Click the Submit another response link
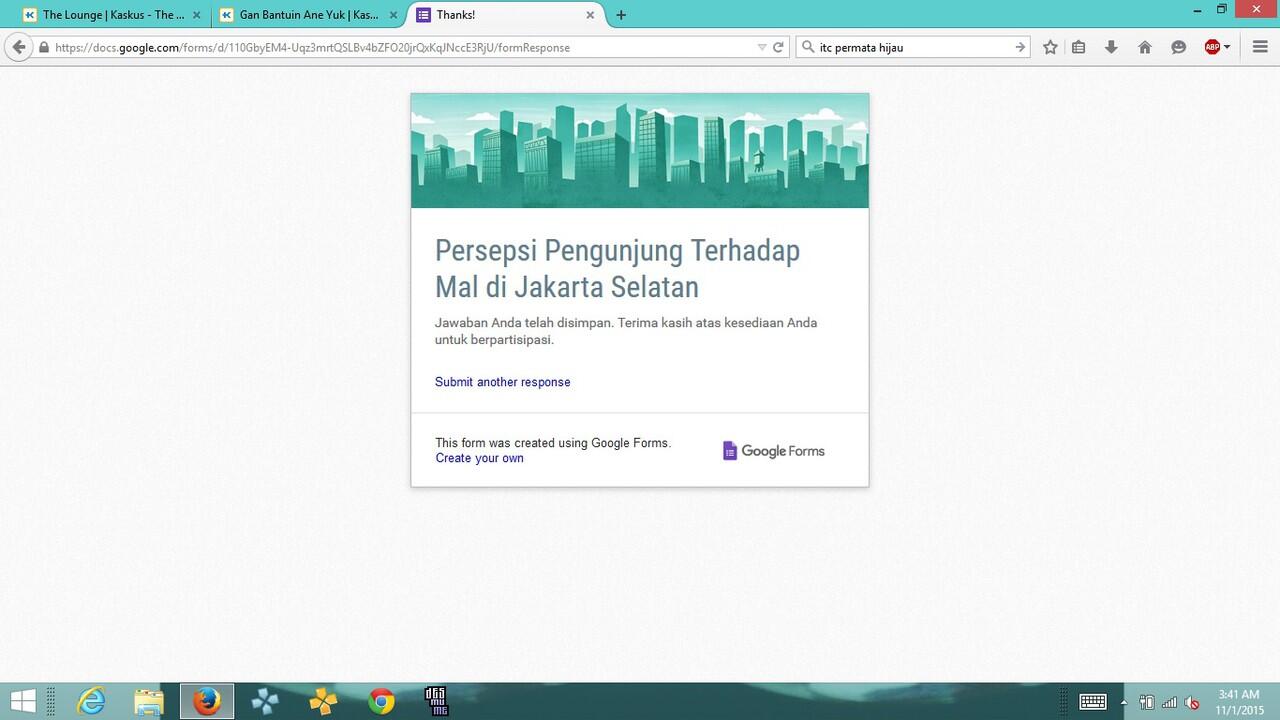 [502, 382]
